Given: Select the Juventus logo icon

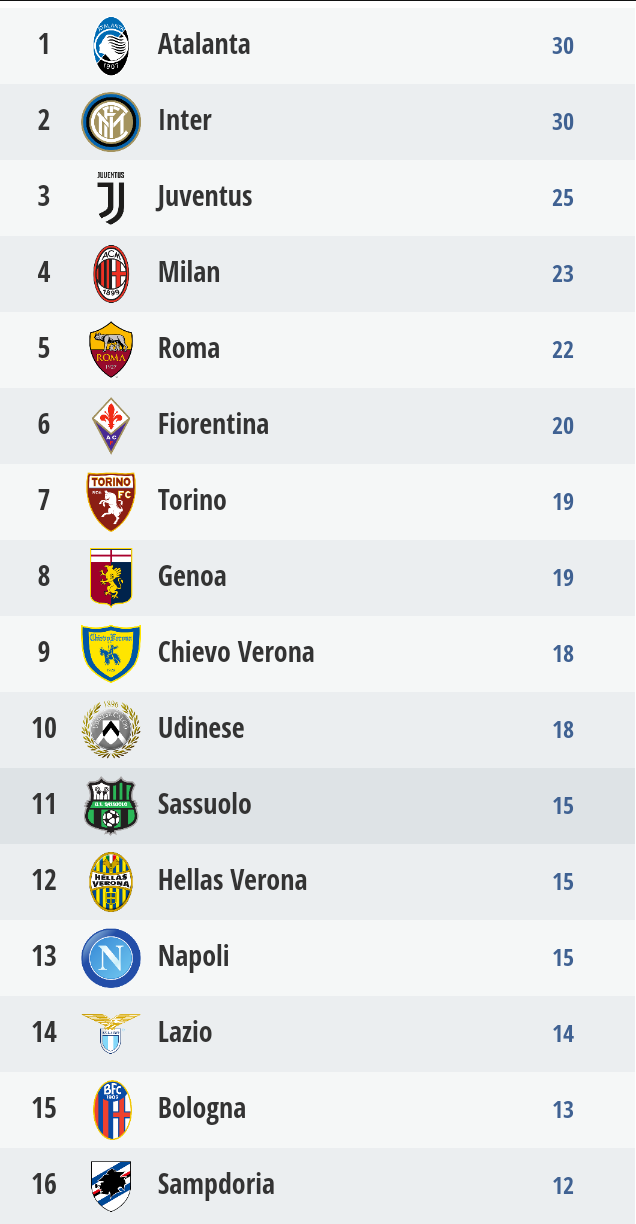Looking at the screenshot, I should tap(111, 197).
